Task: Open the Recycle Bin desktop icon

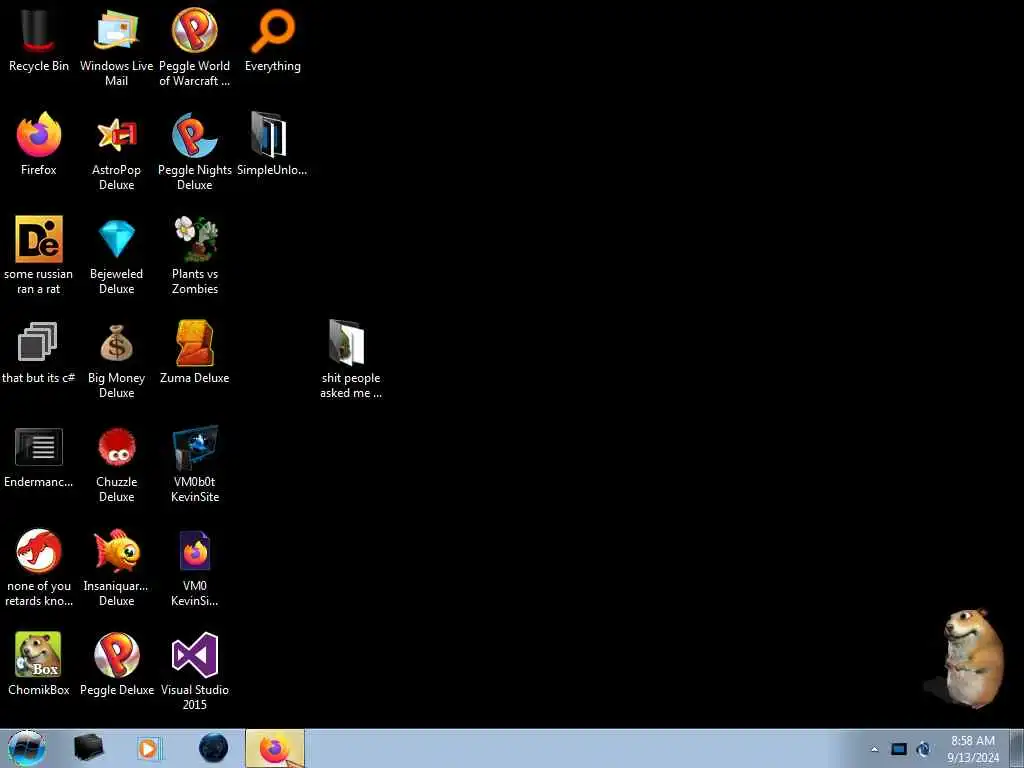Action: click(x=39, y=31)
